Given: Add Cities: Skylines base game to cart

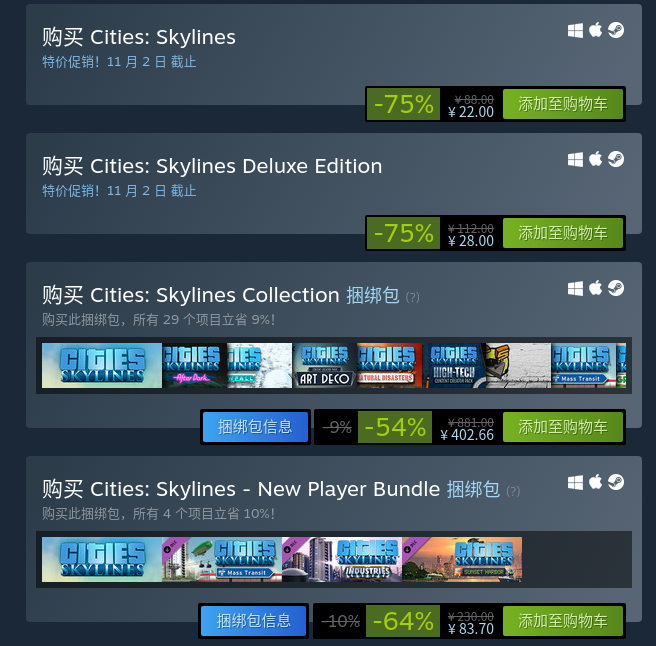Looking at the screenshot, I should pos(563,104).
